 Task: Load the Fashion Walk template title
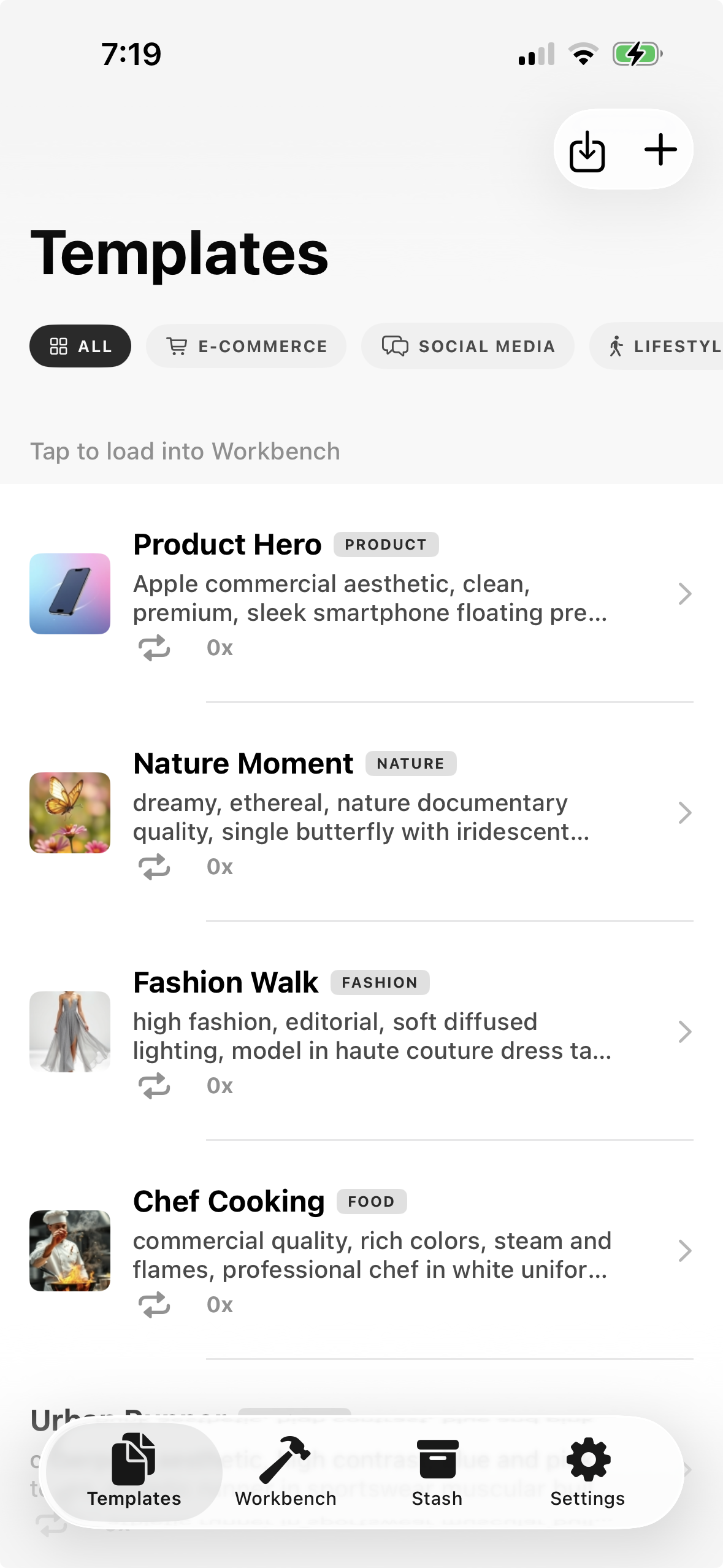[x=226, y=982]
